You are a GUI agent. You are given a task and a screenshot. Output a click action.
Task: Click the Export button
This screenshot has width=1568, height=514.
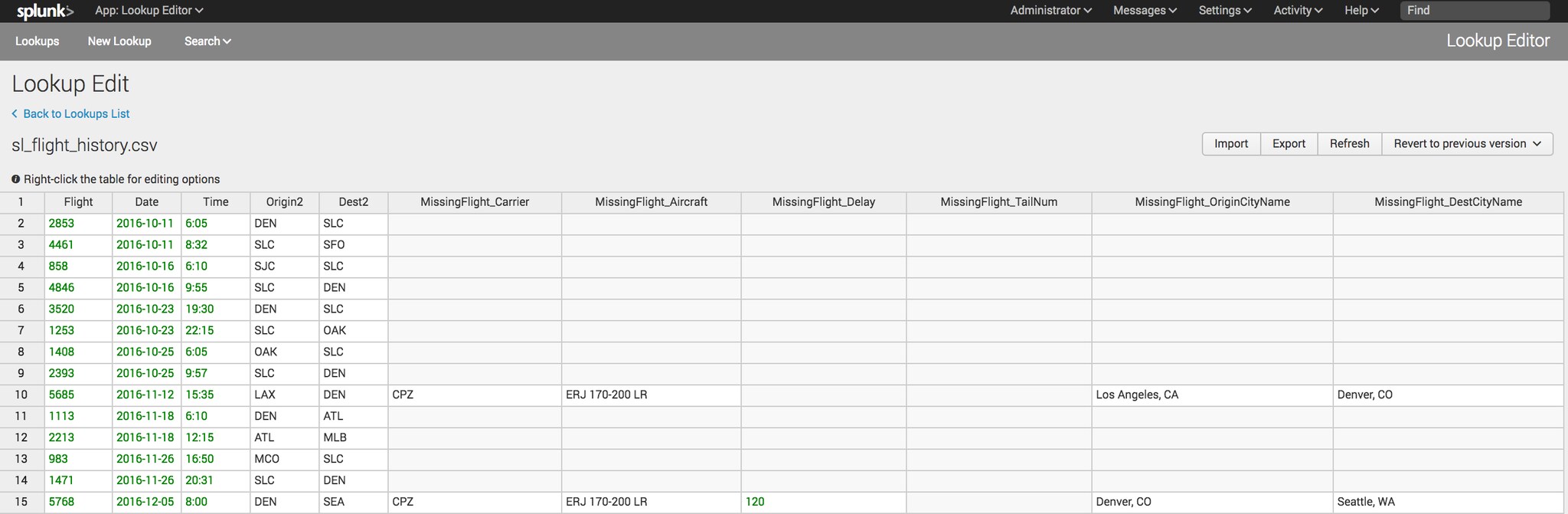(1289, 144)
